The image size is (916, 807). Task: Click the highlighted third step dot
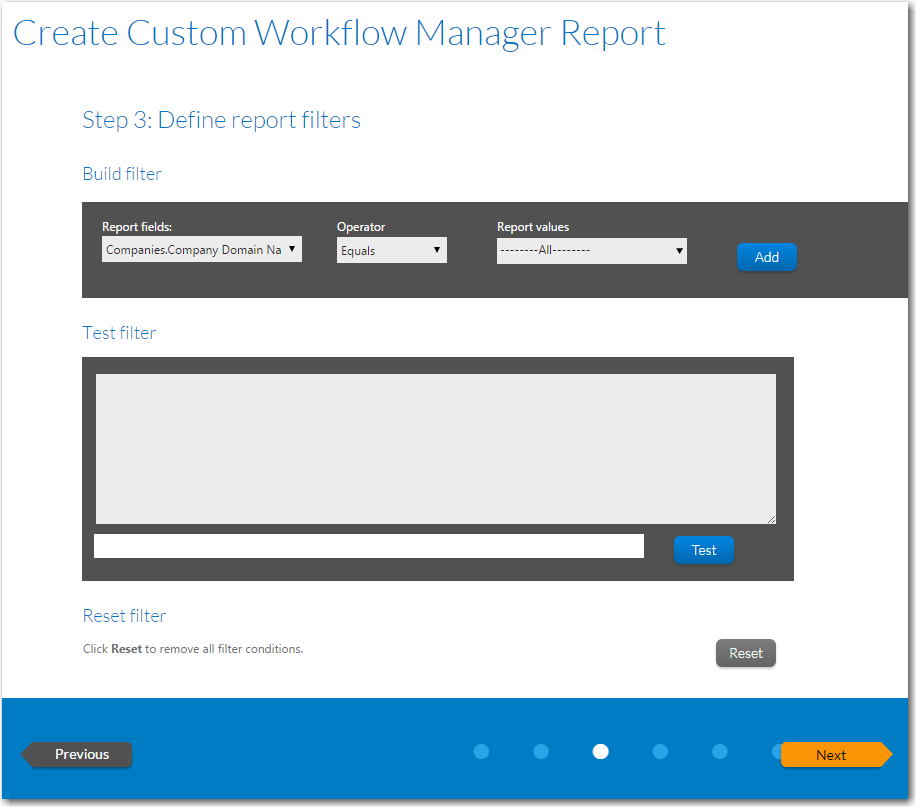600,751
